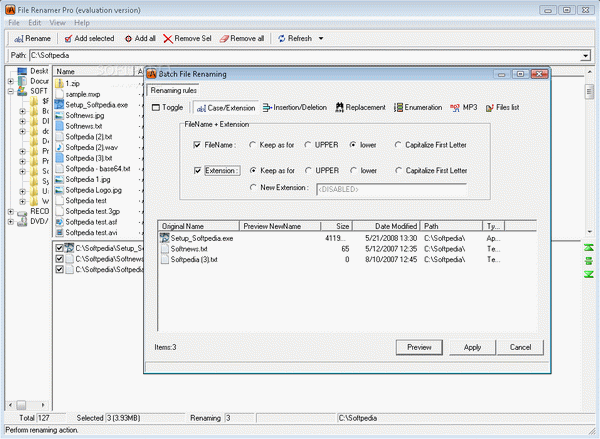600x439 pixels.
Task: Select Extension UPPER radio option
Action: [308, 171]
